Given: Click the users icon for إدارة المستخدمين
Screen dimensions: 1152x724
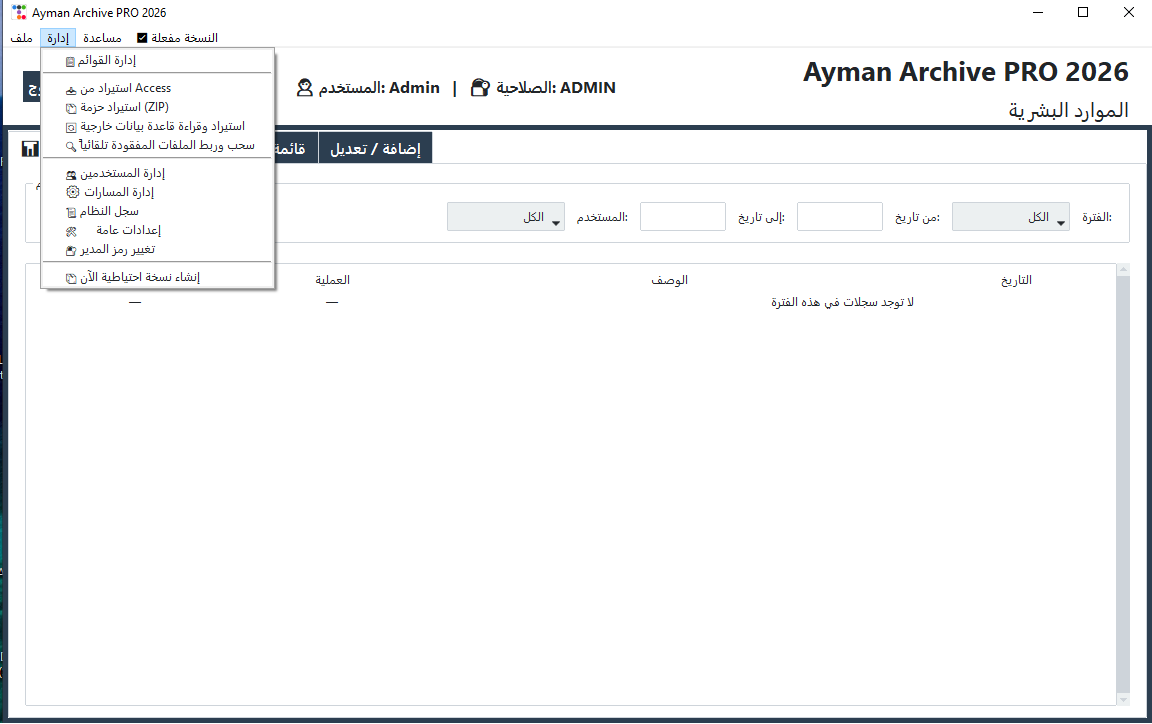Looking at the screenshot, I should tap(71, 174).
